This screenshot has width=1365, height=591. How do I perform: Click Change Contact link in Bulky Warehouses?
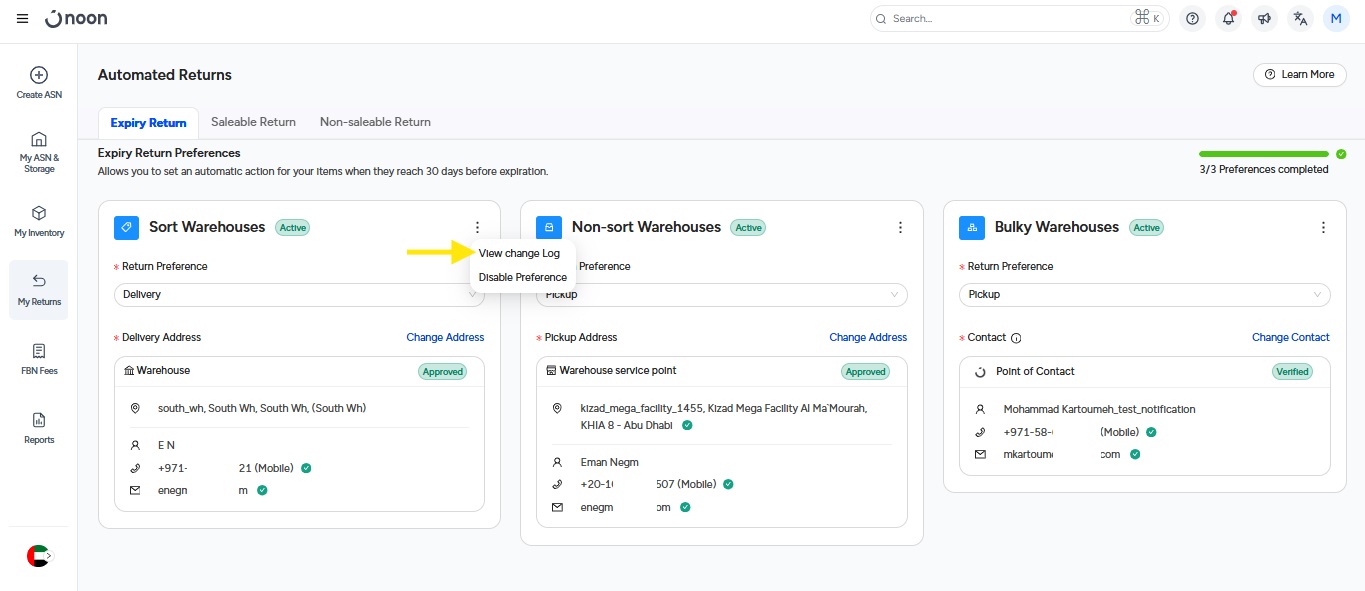coord(1290,338)
